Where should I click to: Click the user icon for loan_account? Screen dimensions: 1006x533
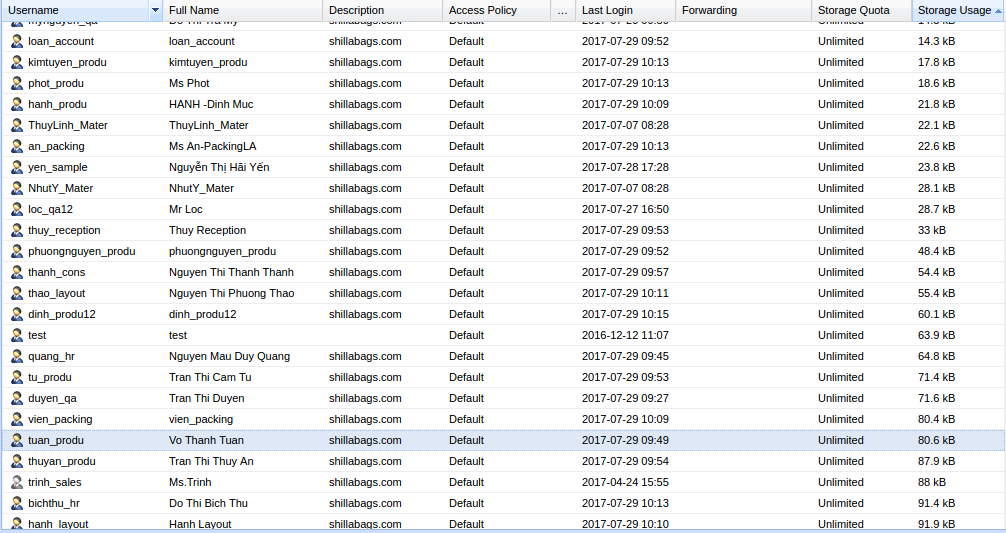point(17,41)
